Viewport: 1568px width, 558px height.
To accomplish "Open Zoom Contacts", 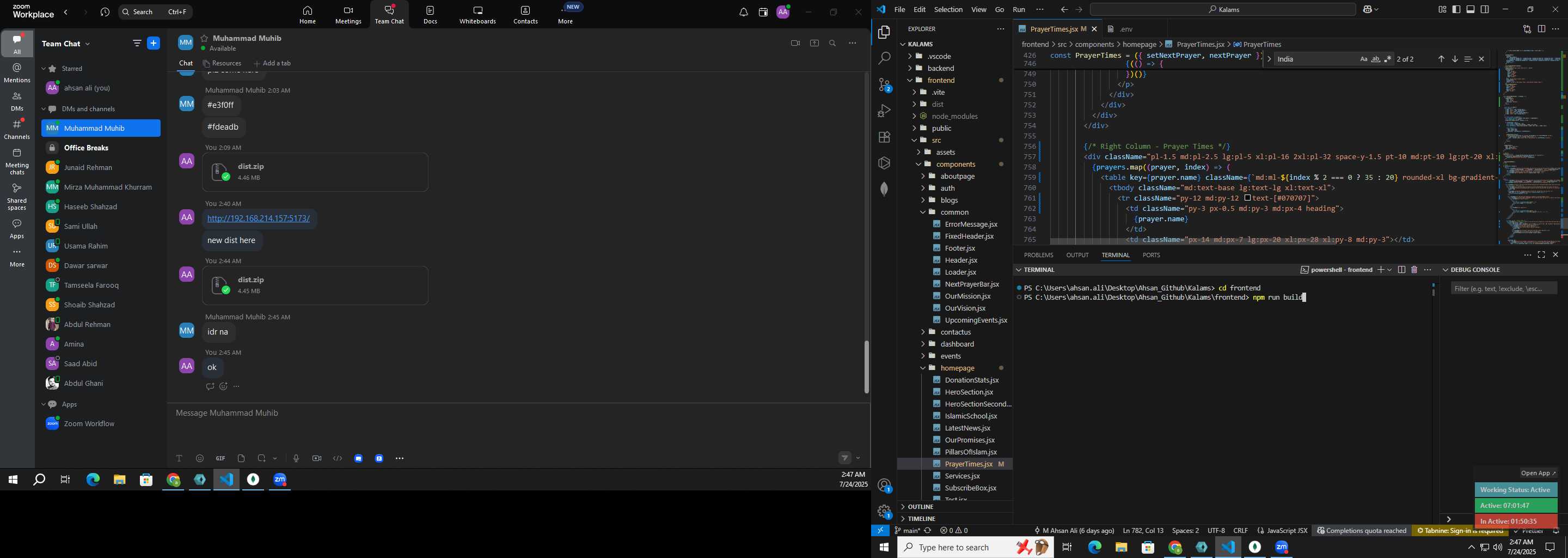I will pyautogui.click(x=525, y=15).
